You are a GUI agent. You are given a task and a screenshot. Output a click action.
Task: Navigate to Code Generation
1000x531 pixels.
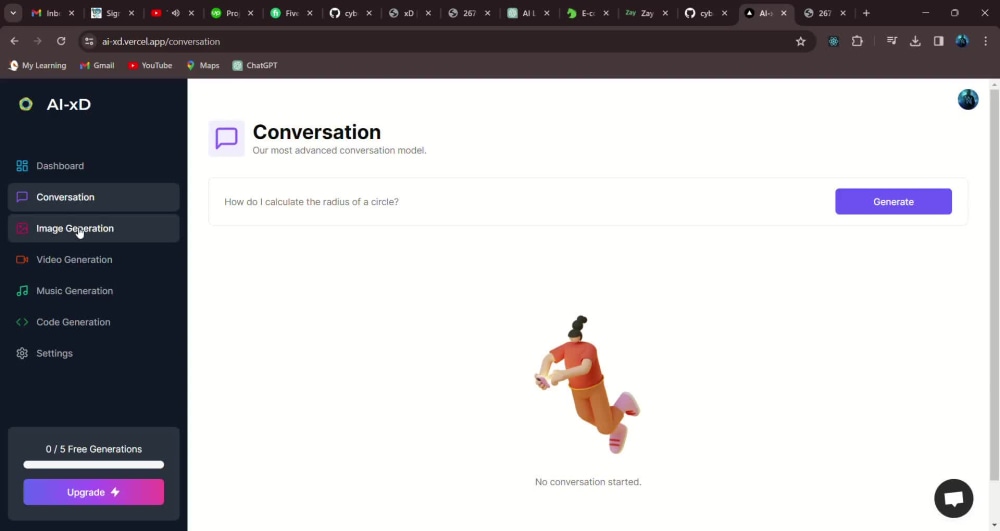pyautogui.click(x=93, y=322)
